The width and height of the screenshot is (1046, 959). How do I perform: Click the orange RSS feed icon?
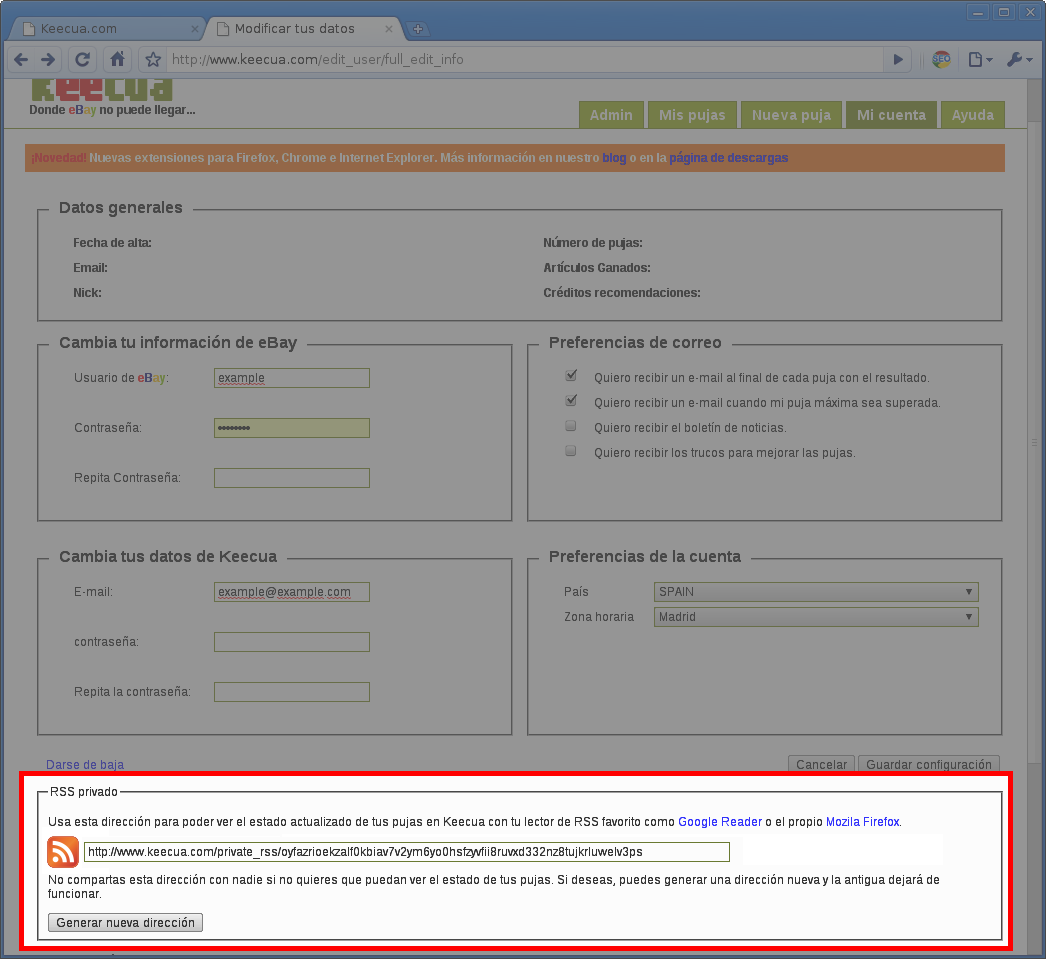point(63,852)
